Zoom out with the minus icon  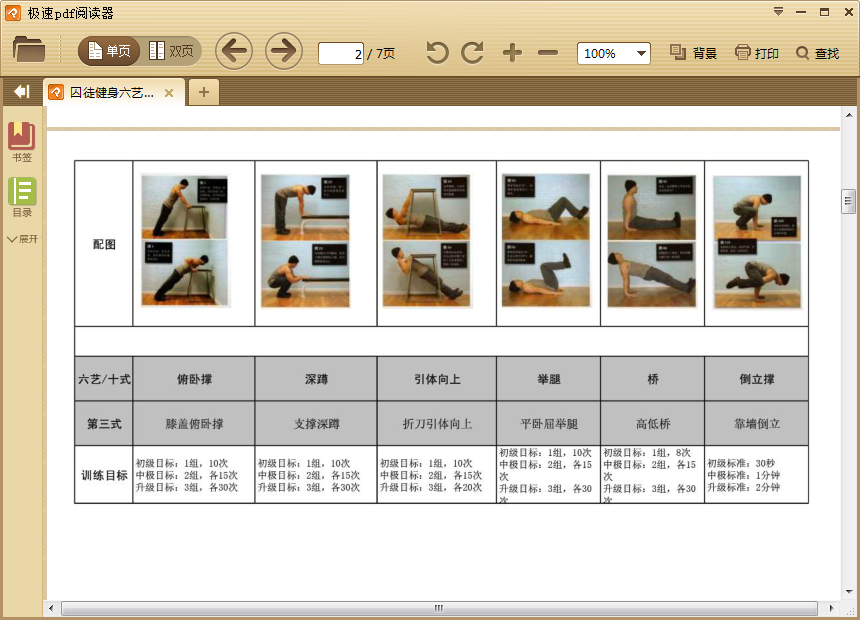point(548,53)
